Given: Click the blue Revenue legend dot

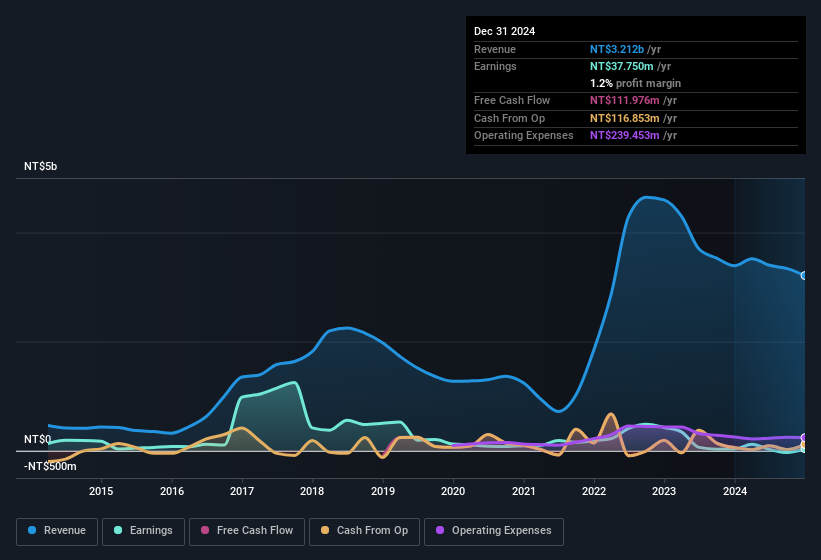Looking at the screenshot, I should [32, 530].
